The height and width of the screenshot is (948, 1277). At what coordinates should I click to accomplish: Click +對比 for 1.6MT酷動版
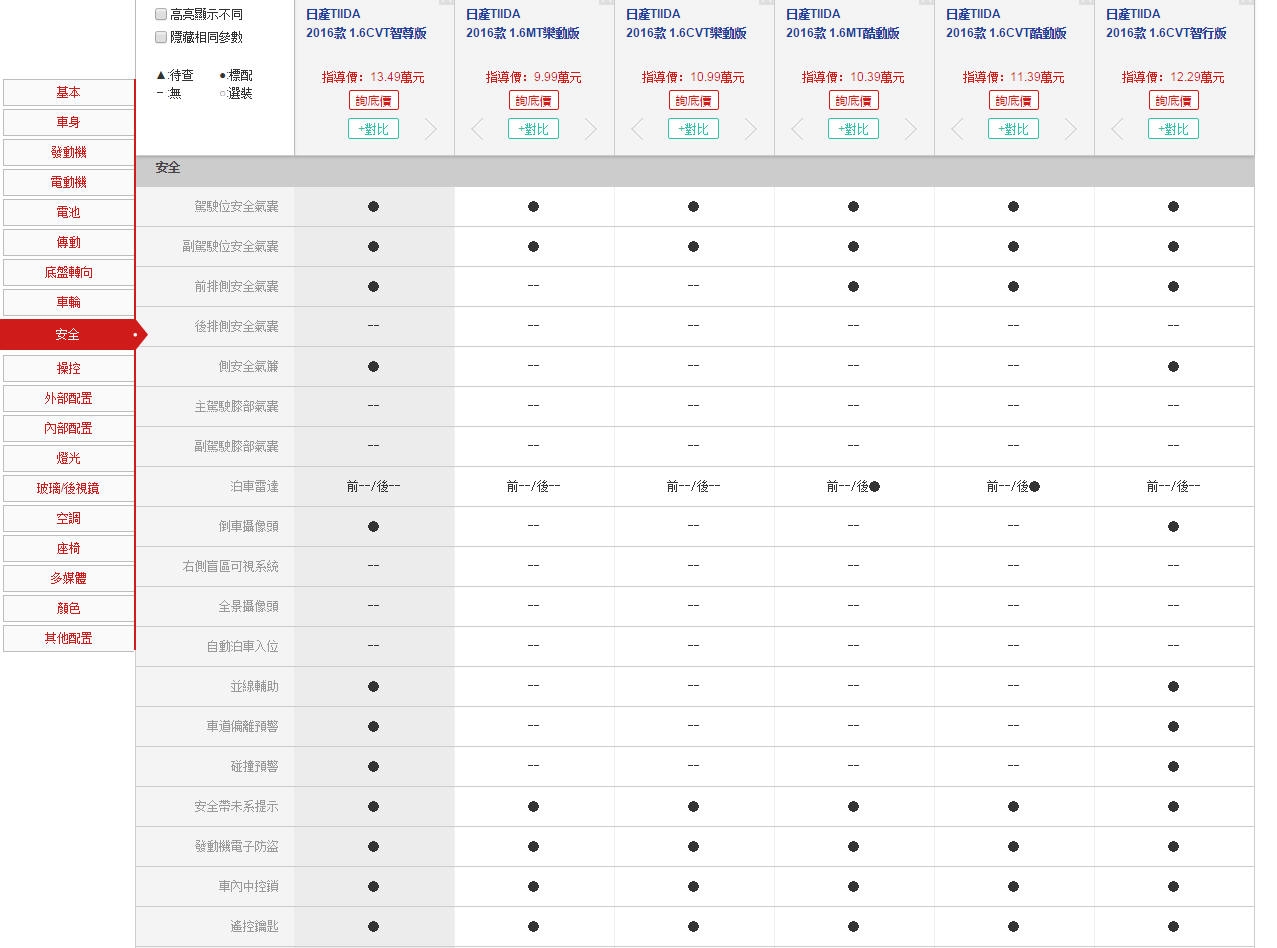(x=853, y=129)
